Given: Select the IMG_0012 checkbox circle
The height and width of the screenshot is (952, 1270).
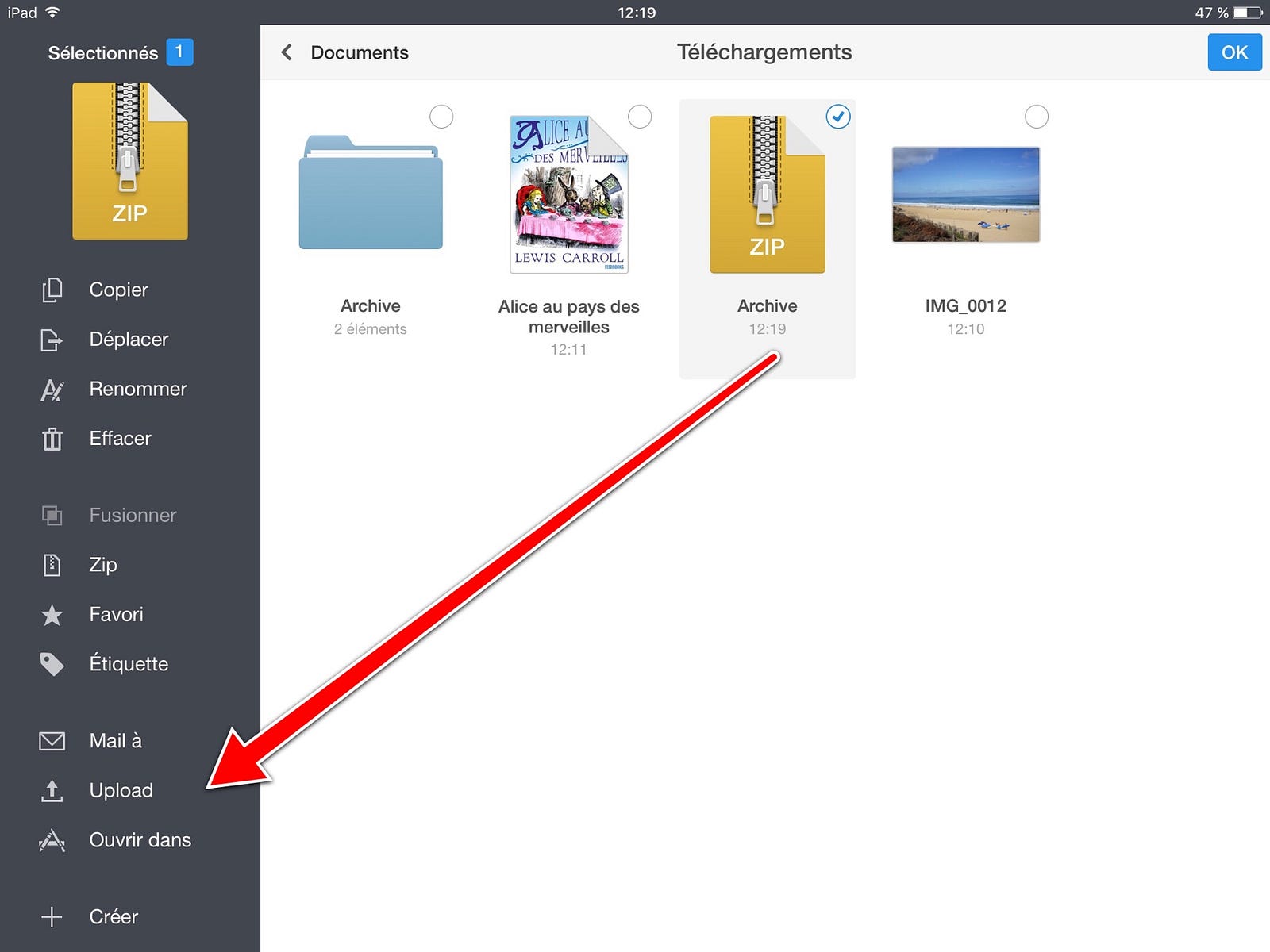Looking at the screenshot, I should [x=1037, y=117].
